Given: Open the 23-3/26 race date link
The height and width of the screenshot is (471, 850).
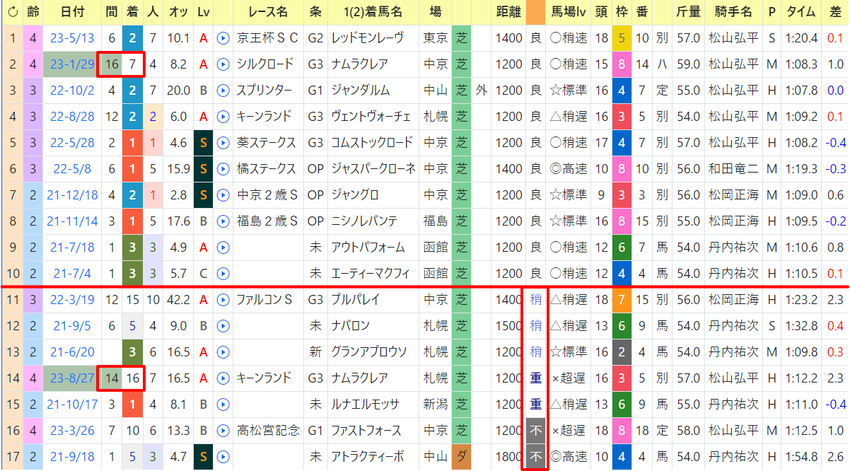Looking at the screenshot, I should [72, 431].
